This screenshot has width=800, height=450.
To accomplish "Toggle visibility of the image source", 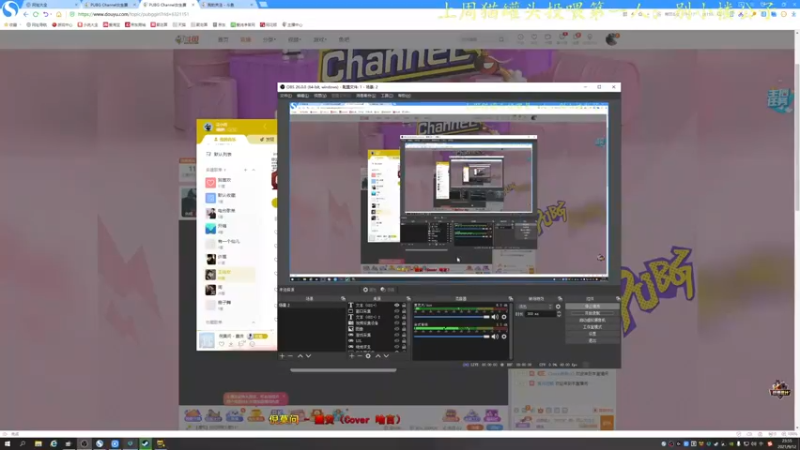I will pyautogui.click(x=396, y=329).
